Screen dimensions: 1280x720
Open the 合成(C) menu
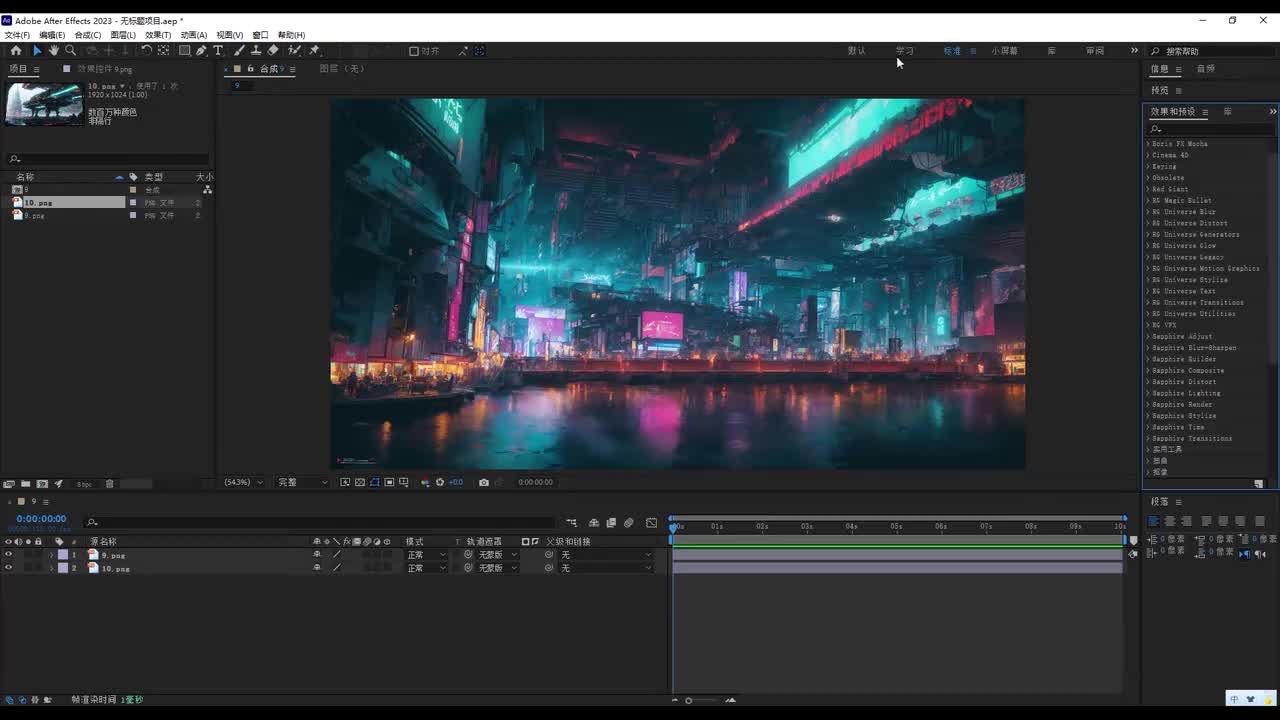pos(88,35)
